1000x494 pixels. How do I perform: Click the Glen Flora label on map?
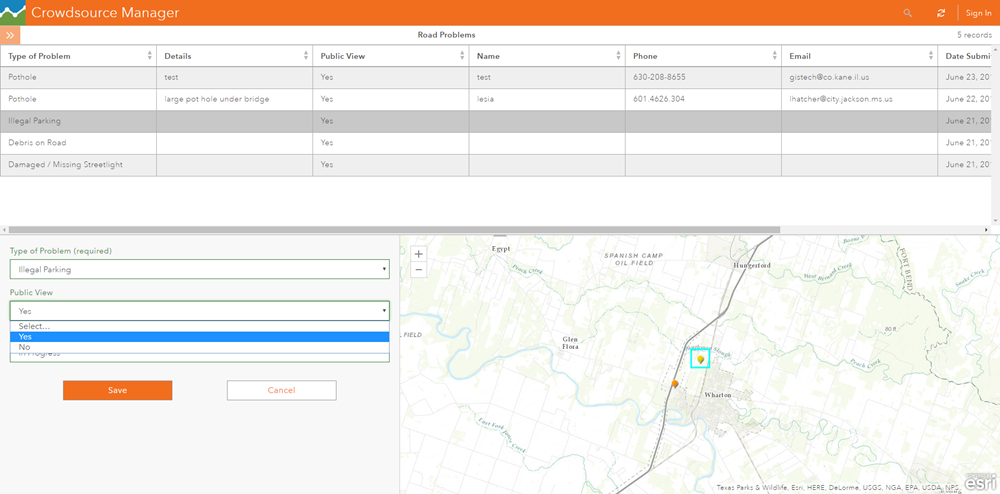(x=570, y=343)
